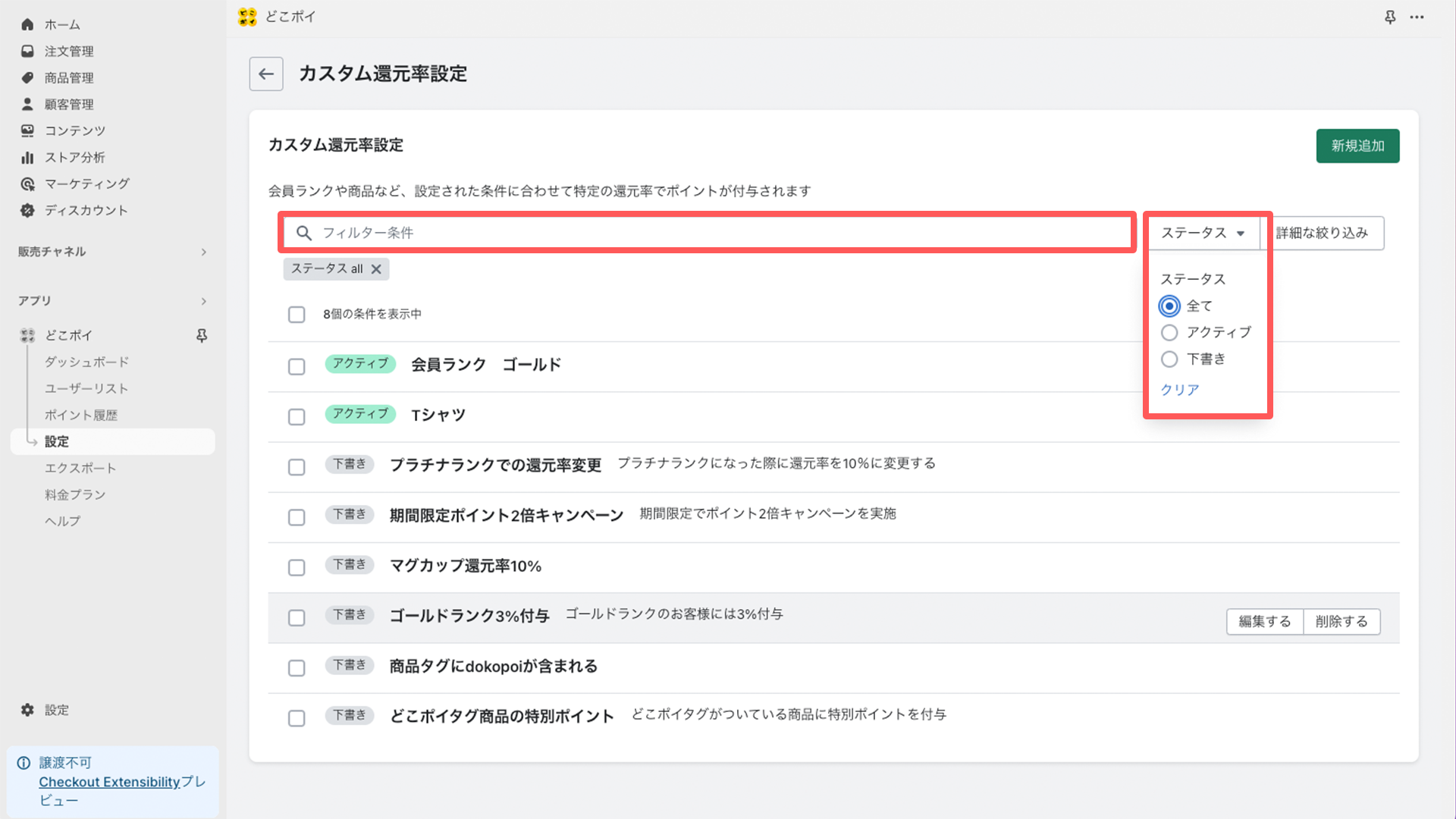Check the どこポイタグ商品の特別ポイント row checkbox

pos(297,717)
